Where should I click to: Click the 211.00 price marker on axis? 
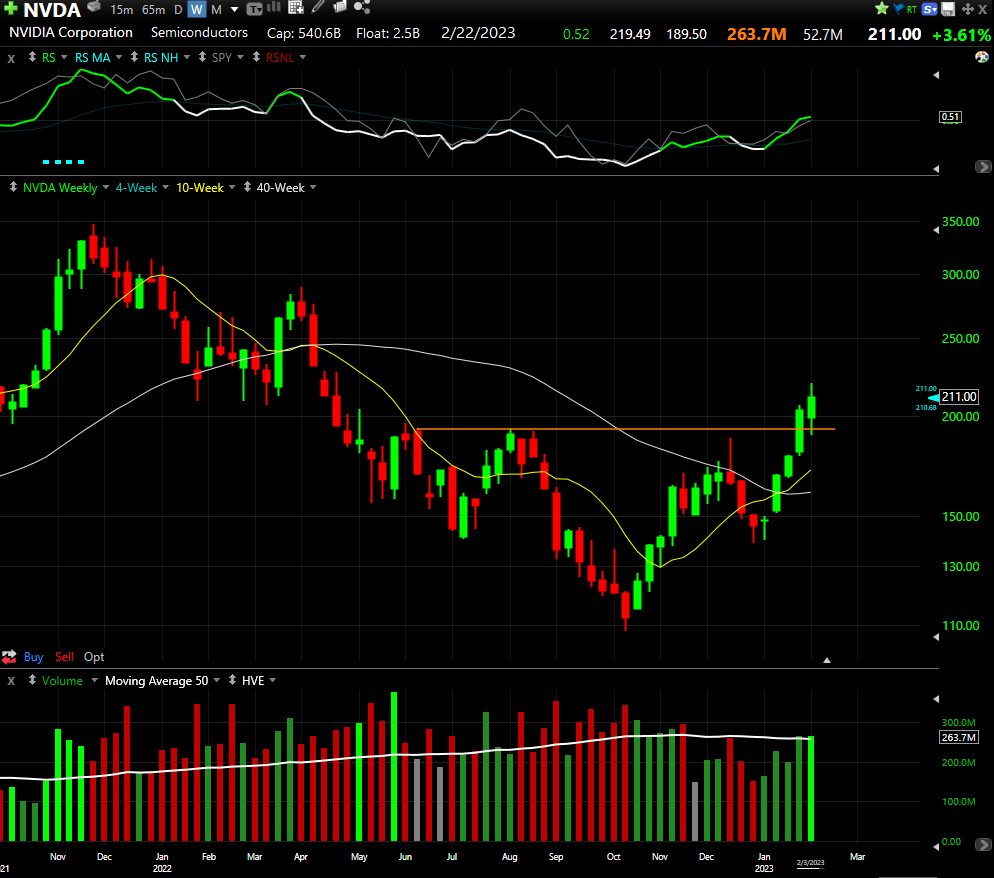click(958, 397)
